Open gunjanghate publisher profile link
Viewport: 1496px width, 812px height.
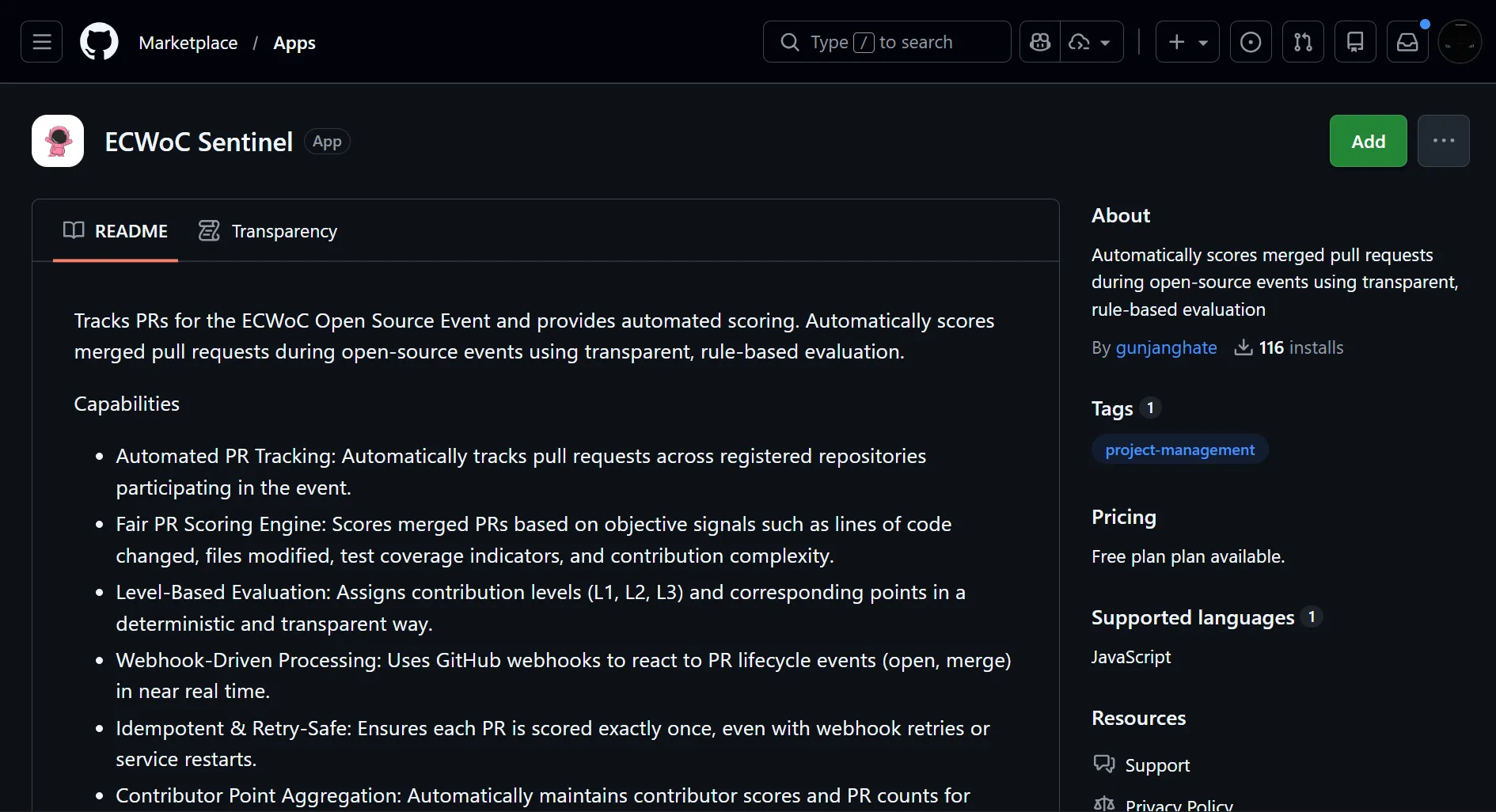pyautogui.click(x=1166, y=347)
